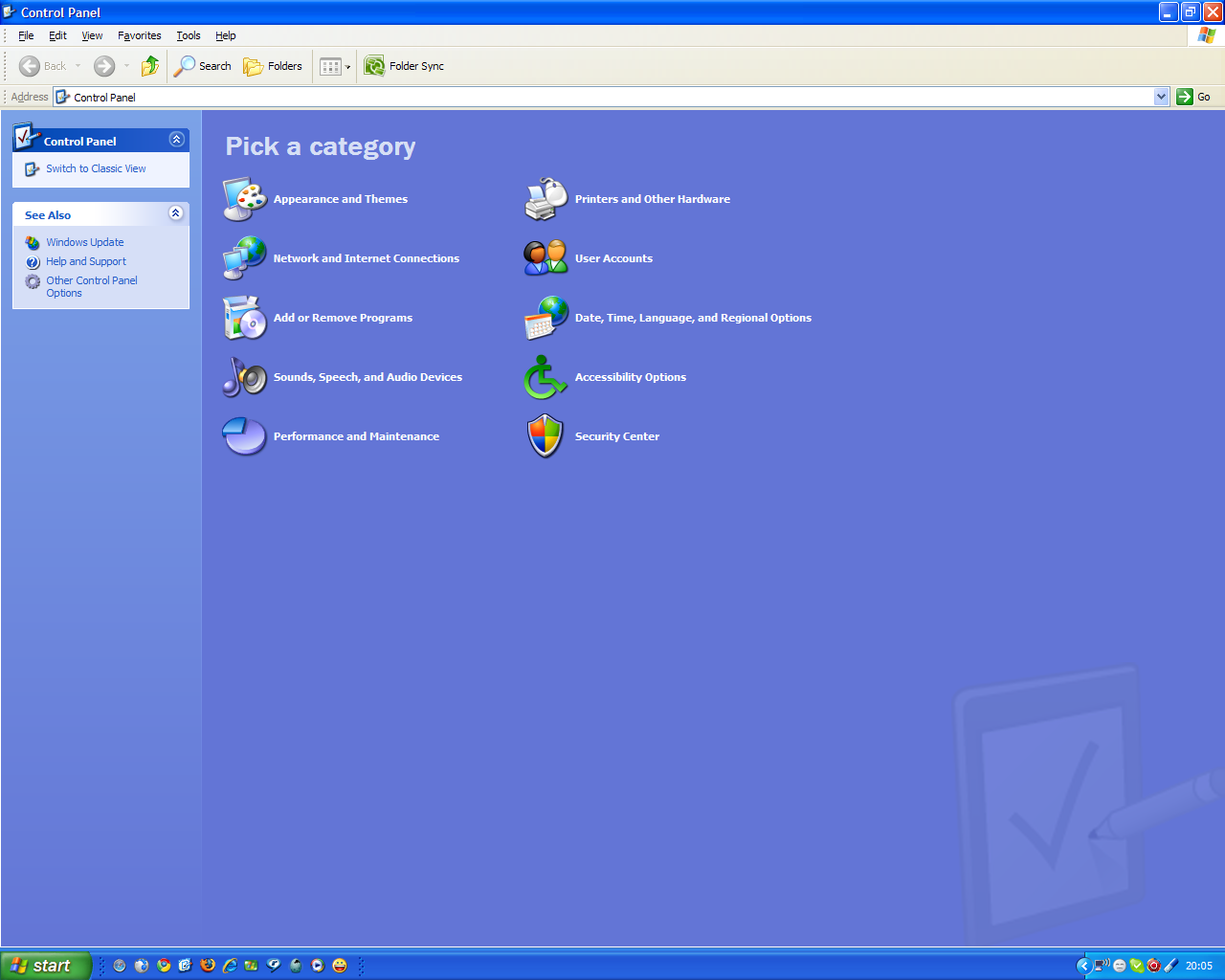This screenshot has width=1225, height=980.
Task: Open the Appearance and Themes category icon
Action: (x=245, y=199)
